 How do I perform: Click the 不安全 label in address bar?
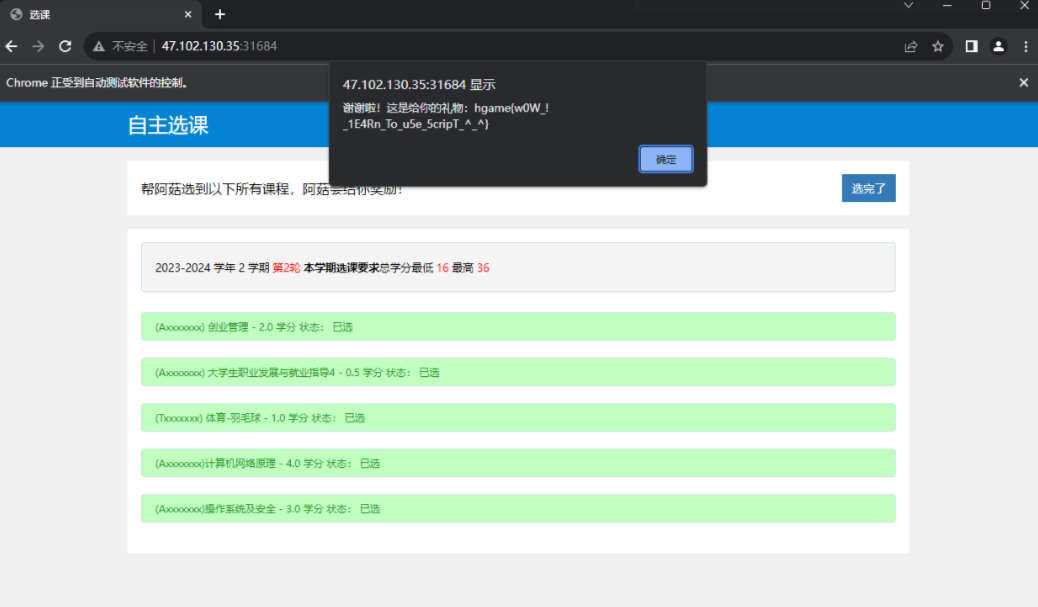coord(129,46)
